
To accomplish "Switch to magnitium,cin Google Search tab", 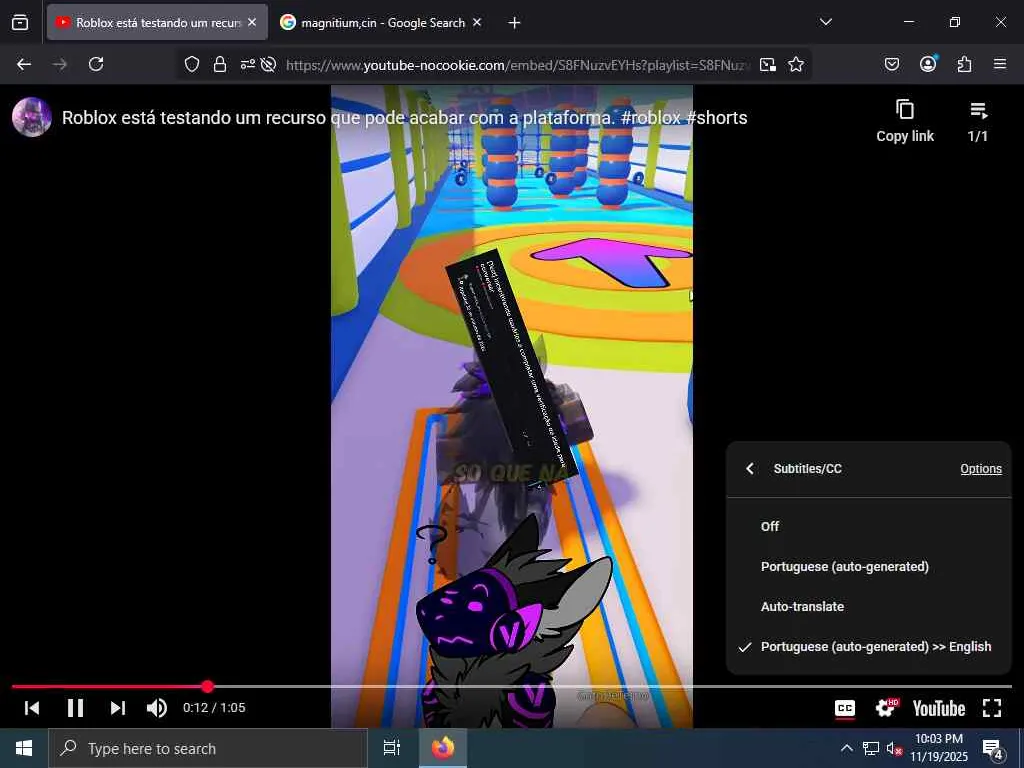I will [383, 22].
